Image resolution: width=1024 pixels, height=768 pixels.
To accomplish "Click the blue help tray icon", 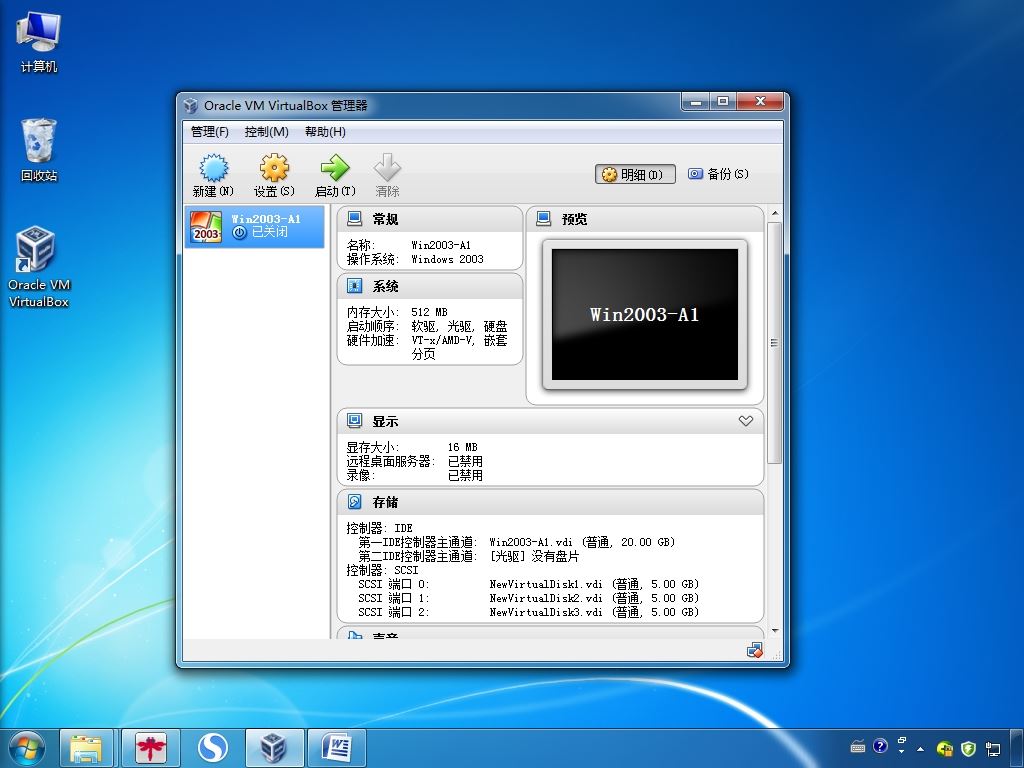I will tap(880, 746).
